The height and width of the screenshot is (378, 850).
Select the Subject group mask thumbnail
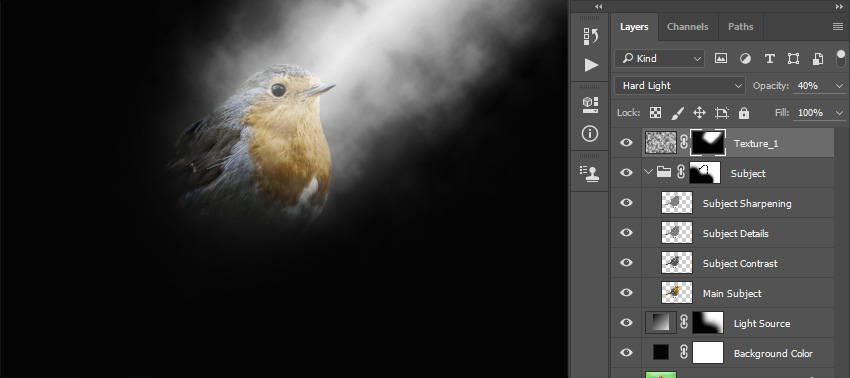pyautogui.click(x=705, y=172)
